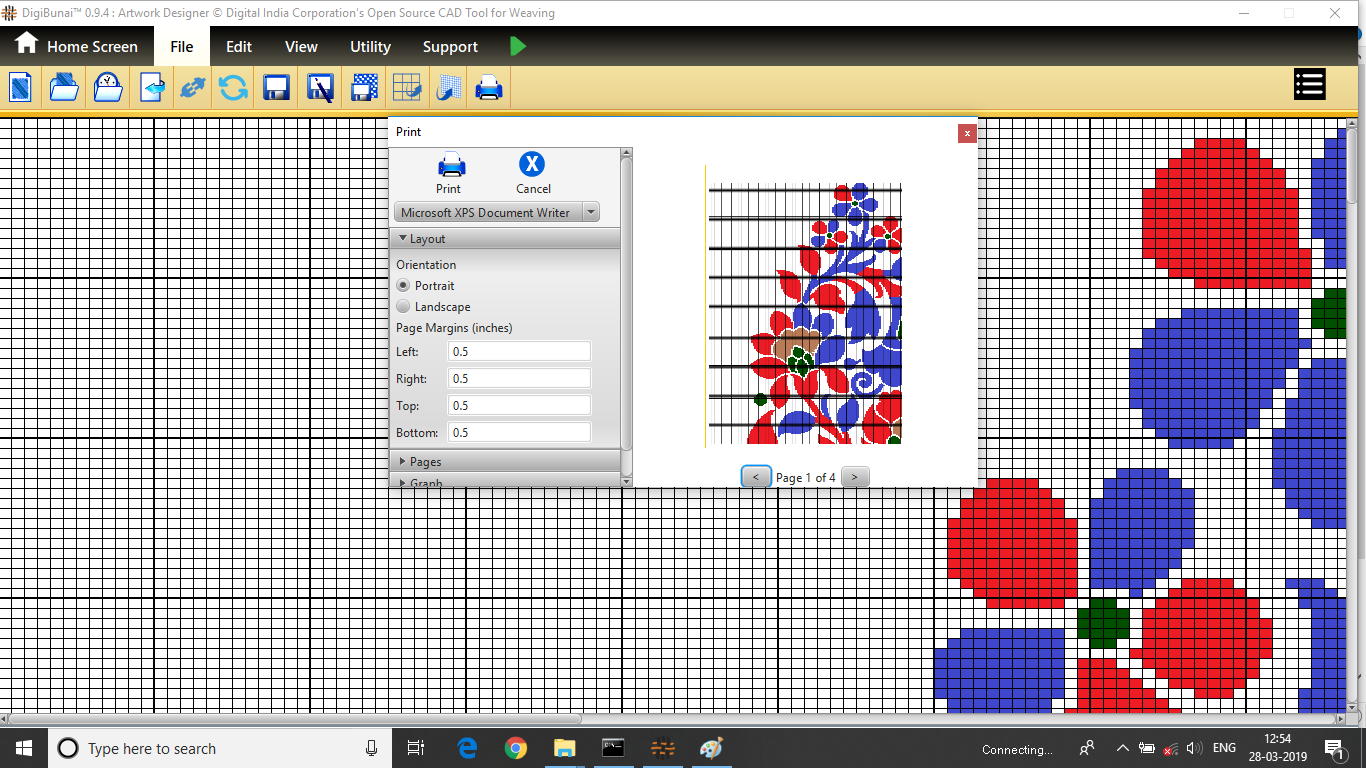Go to previous preview page

pyautogui.click(x=755, y=477)
